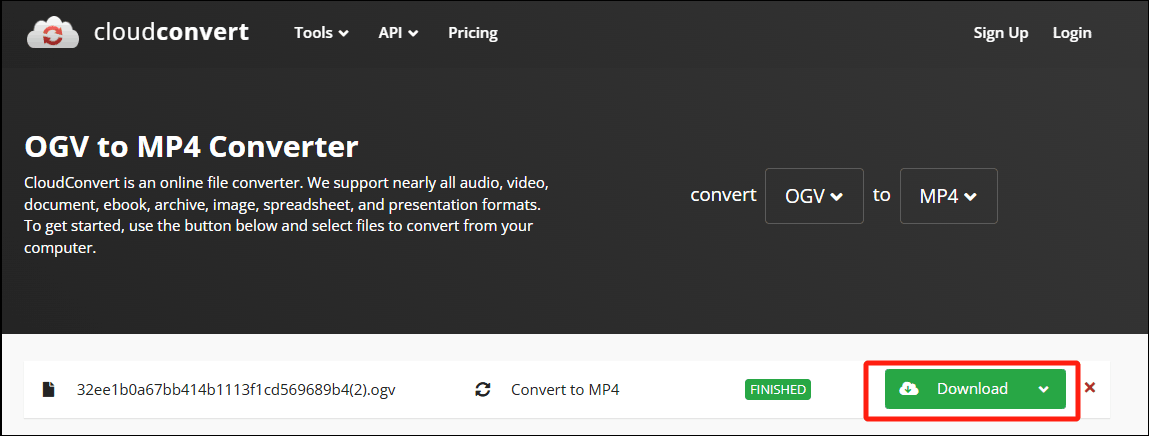The height and width of the screenshot is (436, 1149).
Task: Click the green FINISHED status badge
Action: (x=777, y=389)
